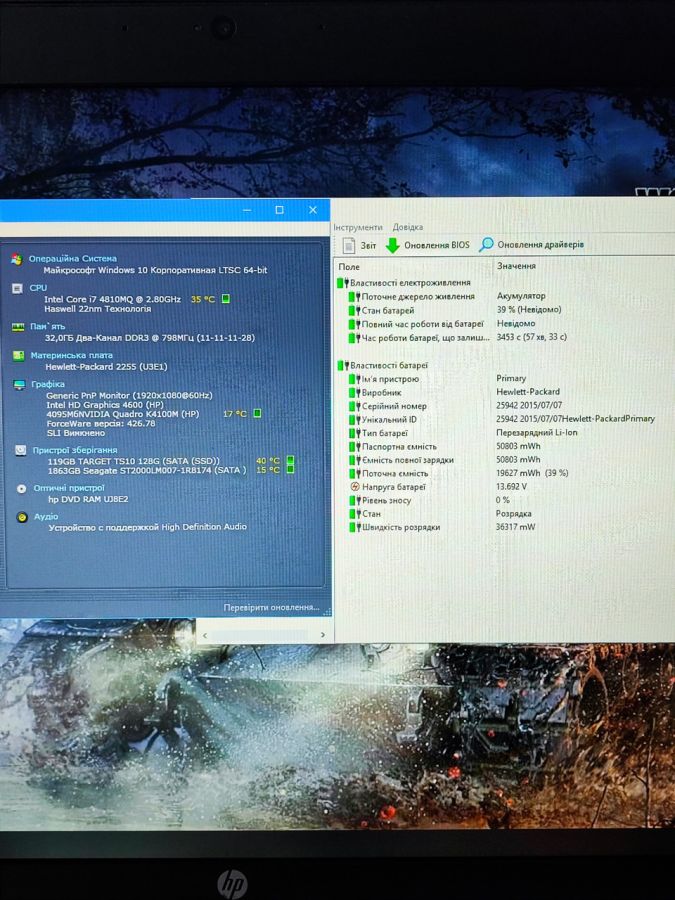Click the speaker icon beside Аудіо

click(22, 517)
